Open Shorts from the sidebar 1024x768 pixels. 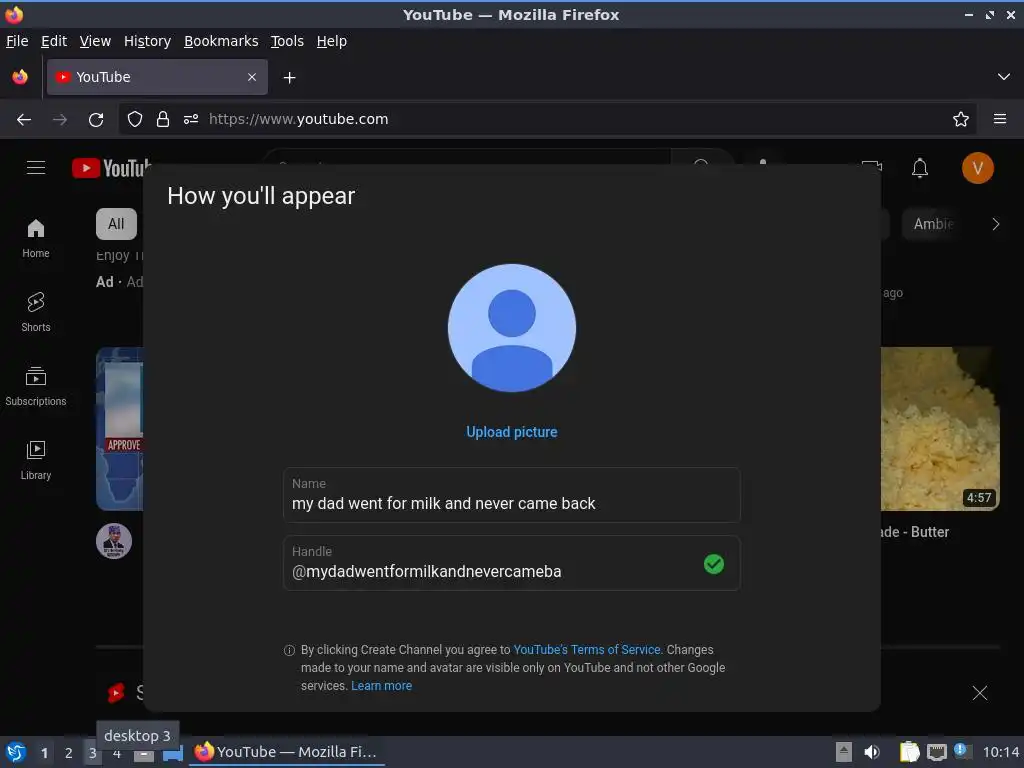36,312
